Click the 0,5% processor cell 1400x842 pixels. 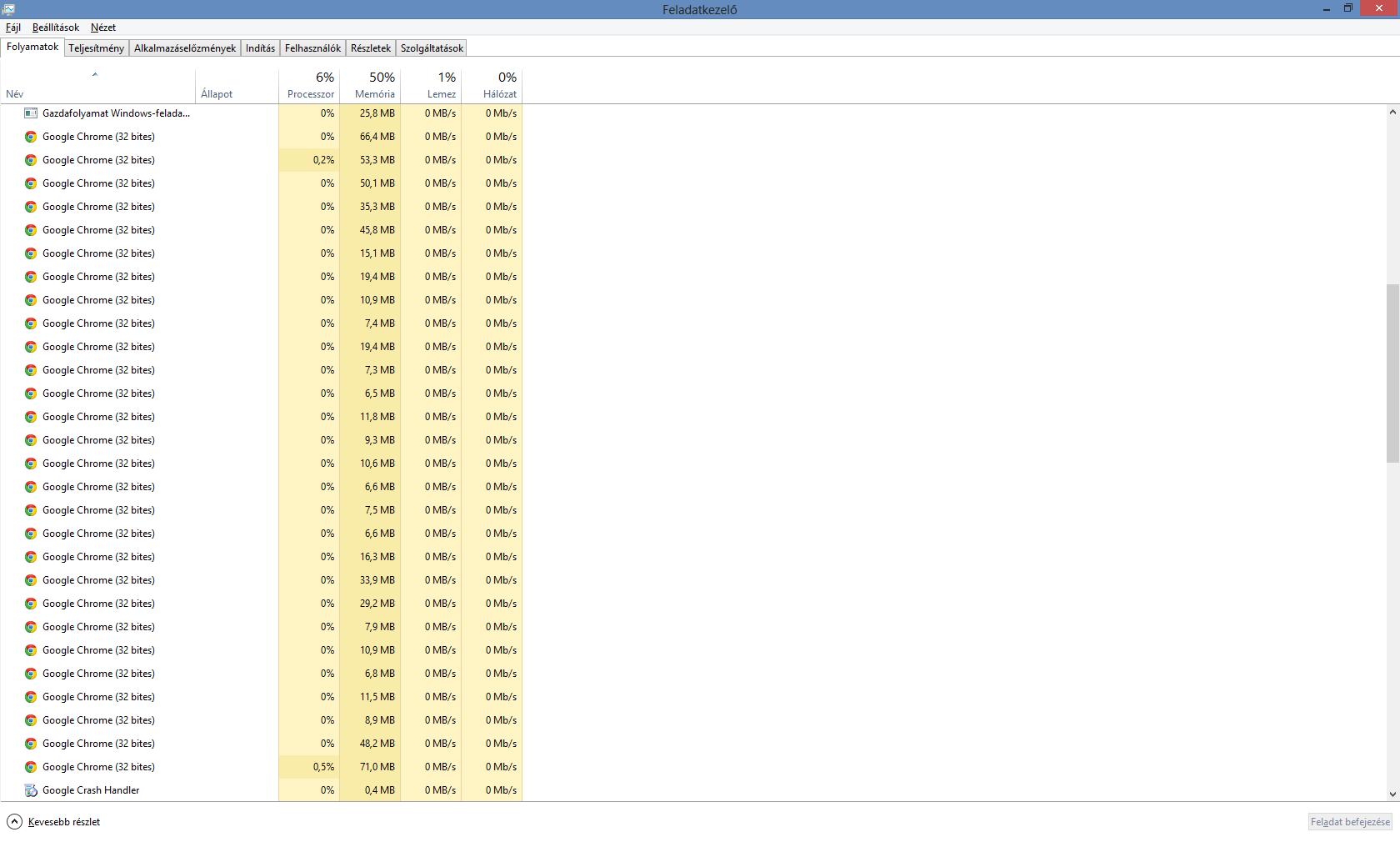[x=309, y=767]
